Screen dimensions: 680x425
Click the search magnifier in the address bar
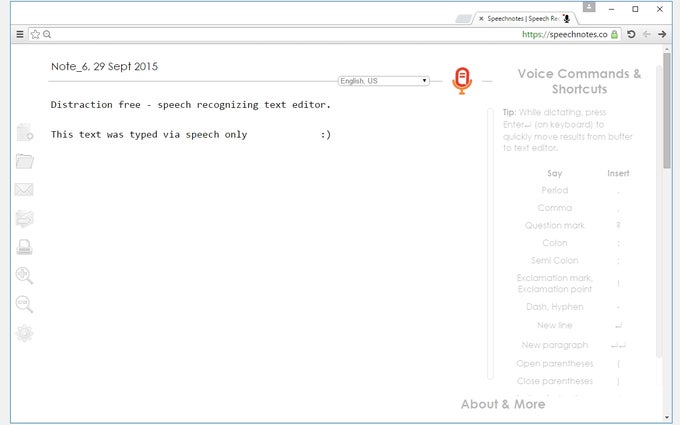click(47, 34)
